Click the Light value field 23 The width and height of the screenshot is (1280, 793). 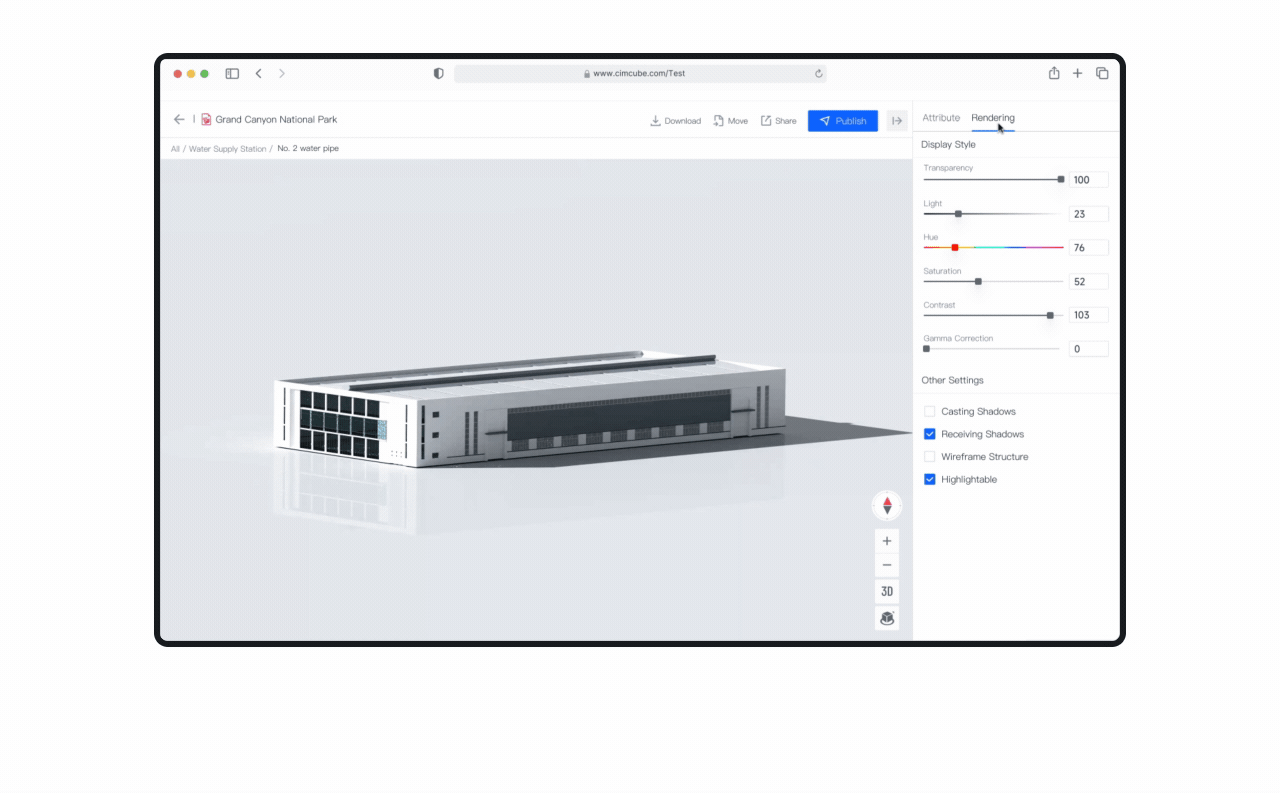[x=1088, y=214]
